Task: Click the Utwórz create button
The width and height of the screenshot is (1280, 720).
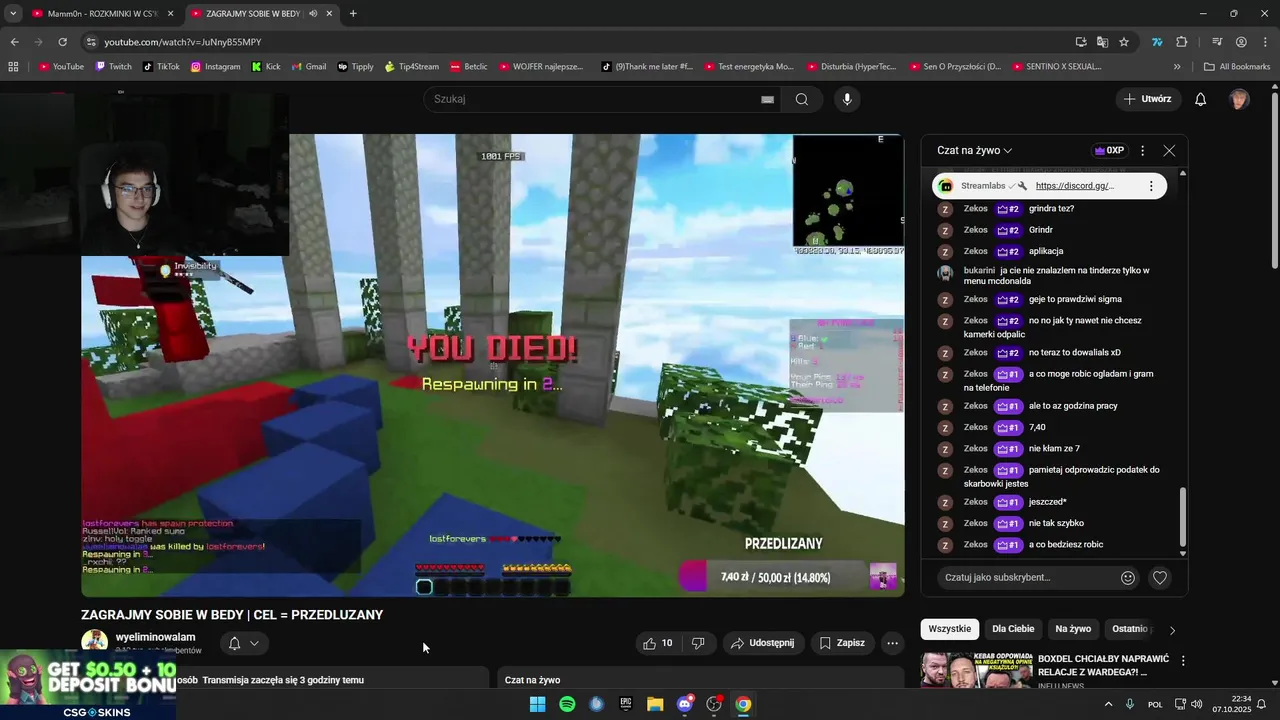Action: coord(1147,99)
